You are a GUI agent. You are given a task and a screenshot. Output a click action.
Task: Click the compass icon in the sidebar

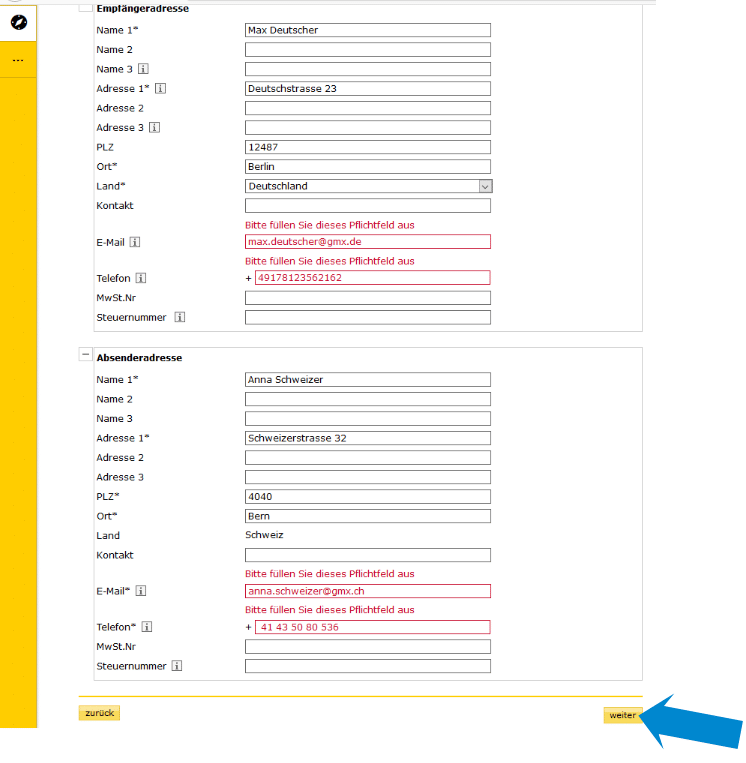pos(18,22)
